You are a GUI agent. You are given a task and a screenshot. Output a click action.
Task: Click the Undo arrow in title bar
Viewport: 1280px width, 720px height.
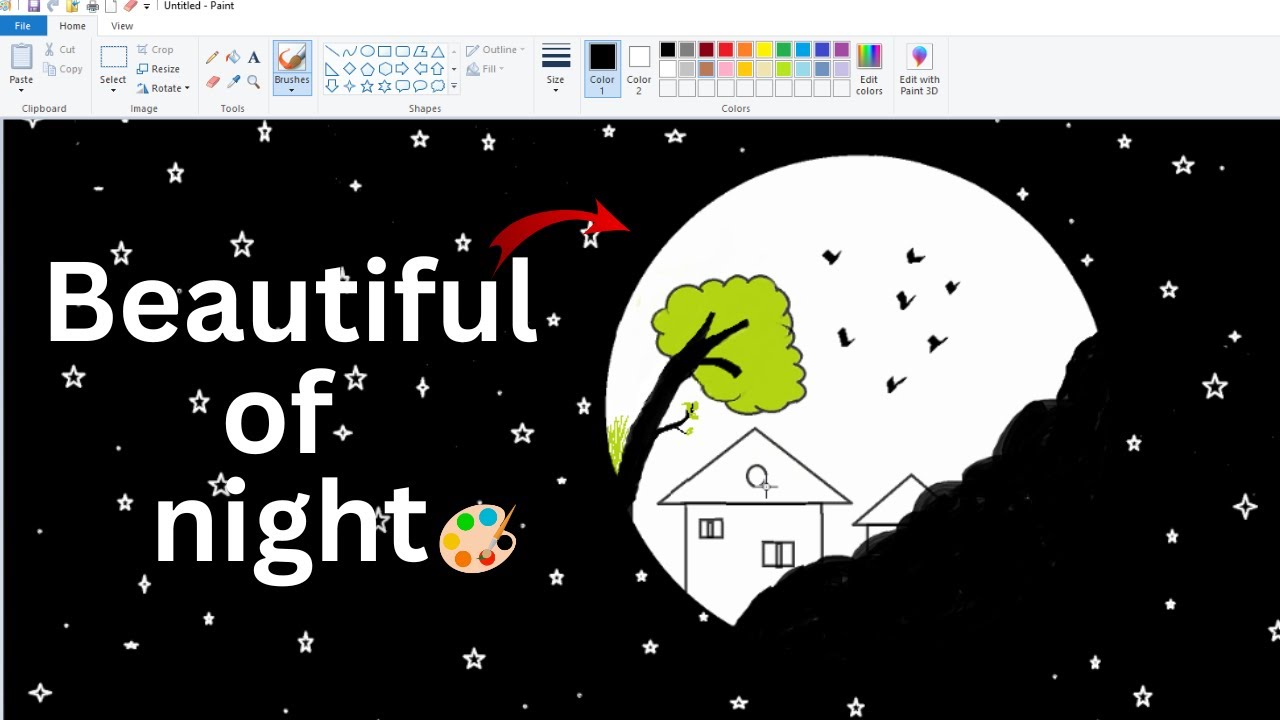(x=51, y=6)
